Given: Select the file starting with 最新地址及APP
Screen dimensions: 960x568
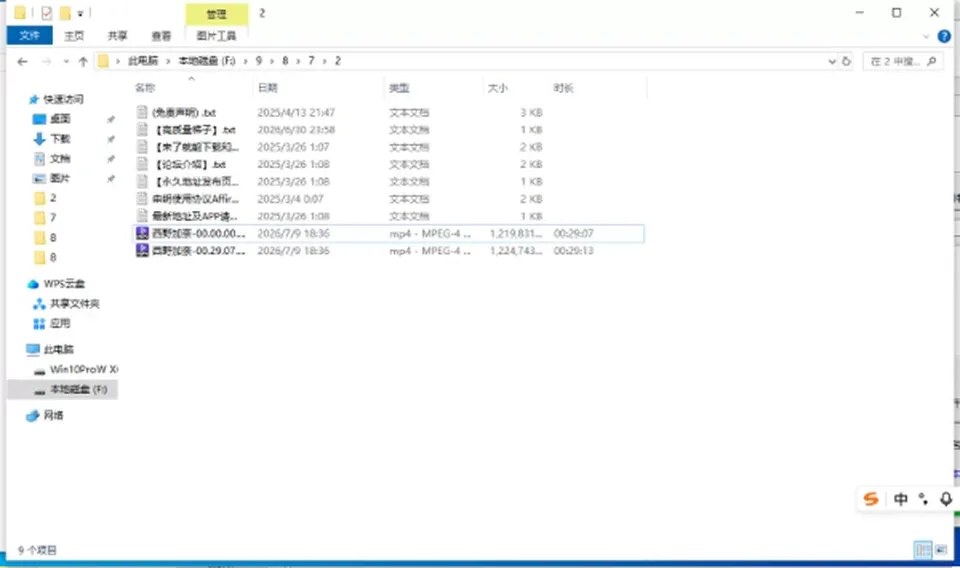Looking at the screenshot, I should 195,216.
